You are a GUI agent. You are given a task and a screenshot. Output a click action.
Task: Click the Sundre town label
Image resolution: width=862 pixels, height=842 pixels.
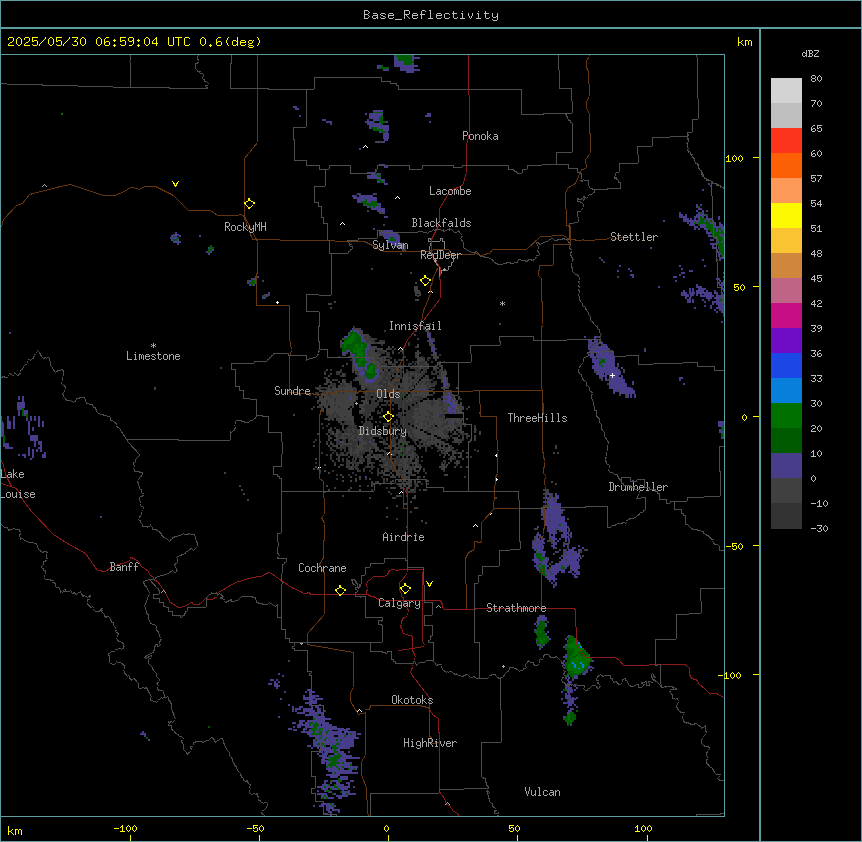pyautogui.click(x=292, y=391)
